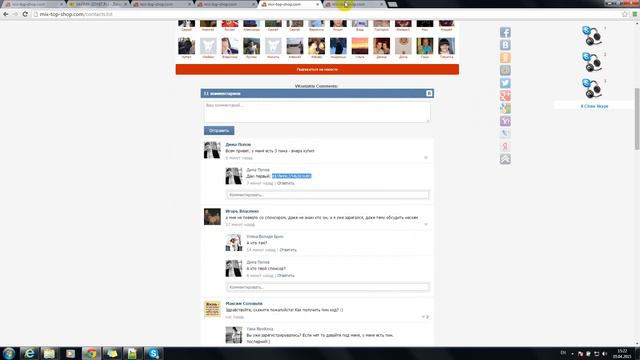This screenshot has height=360, width=640.
Task: Click the Игорь Власенко avatar
Action: [x=212, y=216]
